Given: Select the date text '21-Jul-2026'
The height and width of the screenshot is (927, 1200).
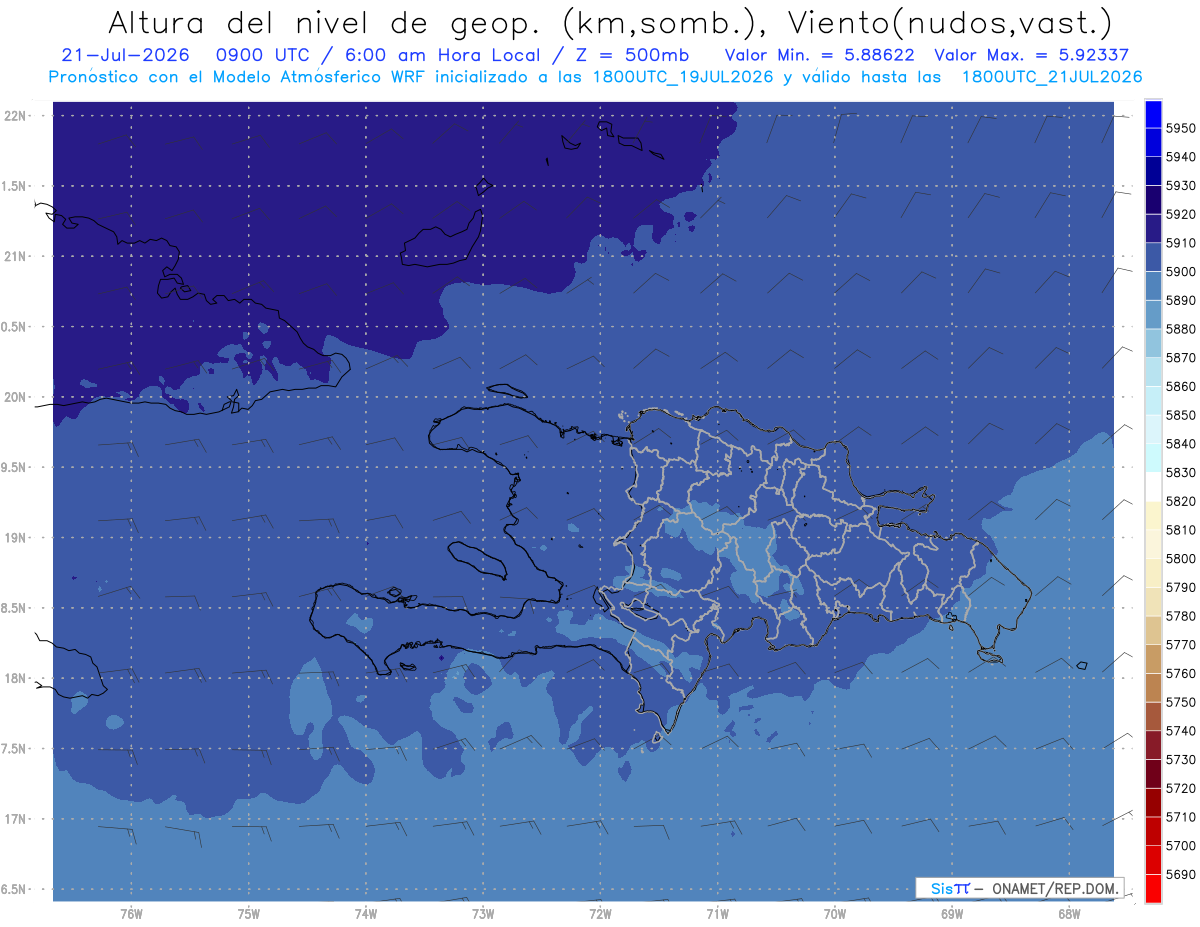Looking at the screenshot, I should (125, 55).
